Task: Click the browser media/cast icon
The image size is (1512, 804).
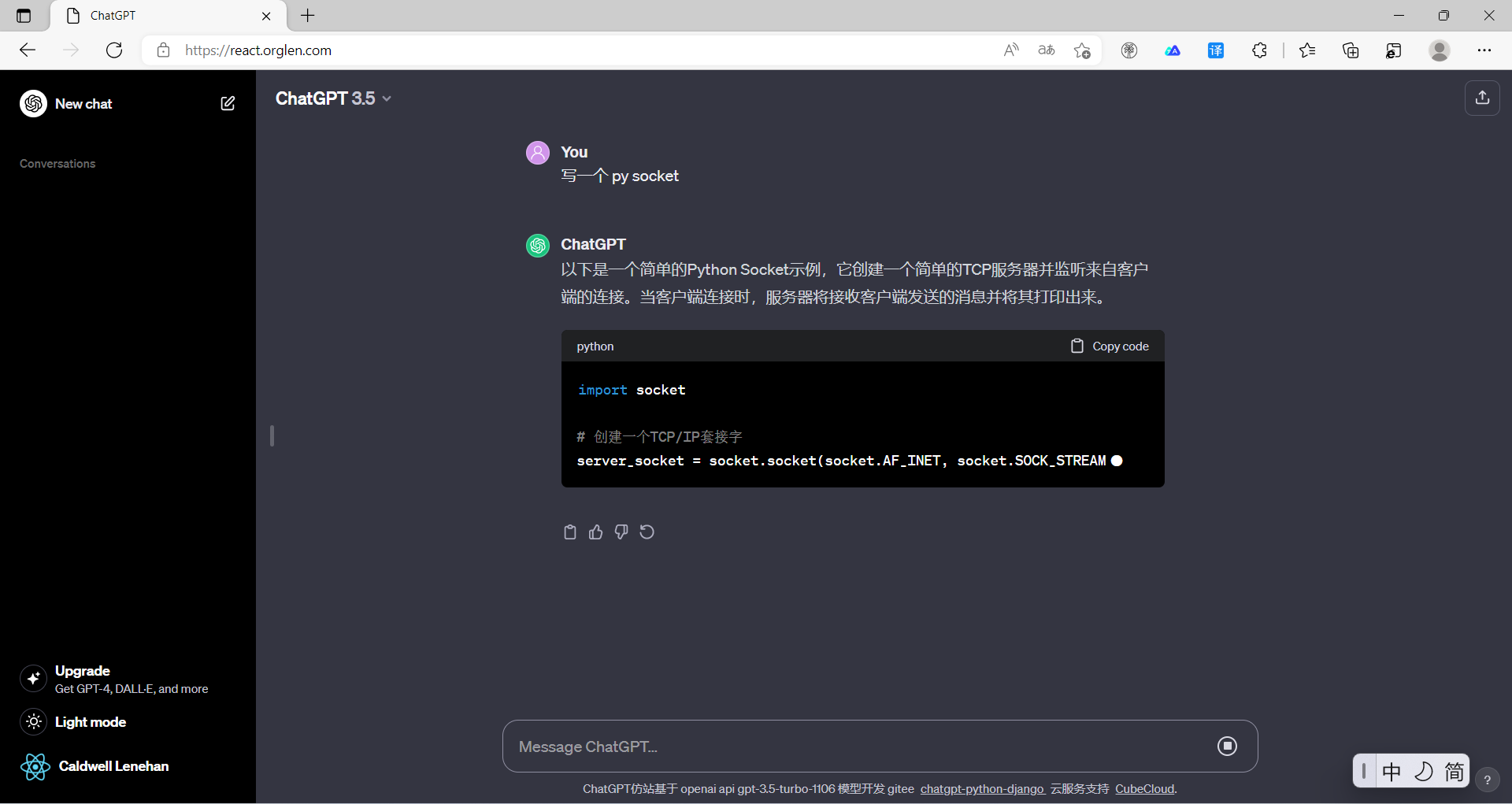Action: click(x=1394, y=50)
